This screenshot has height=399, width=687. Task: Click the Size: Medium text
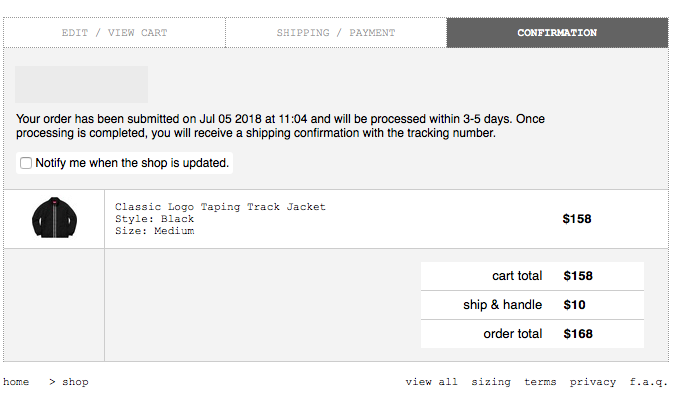click(154, 231)
